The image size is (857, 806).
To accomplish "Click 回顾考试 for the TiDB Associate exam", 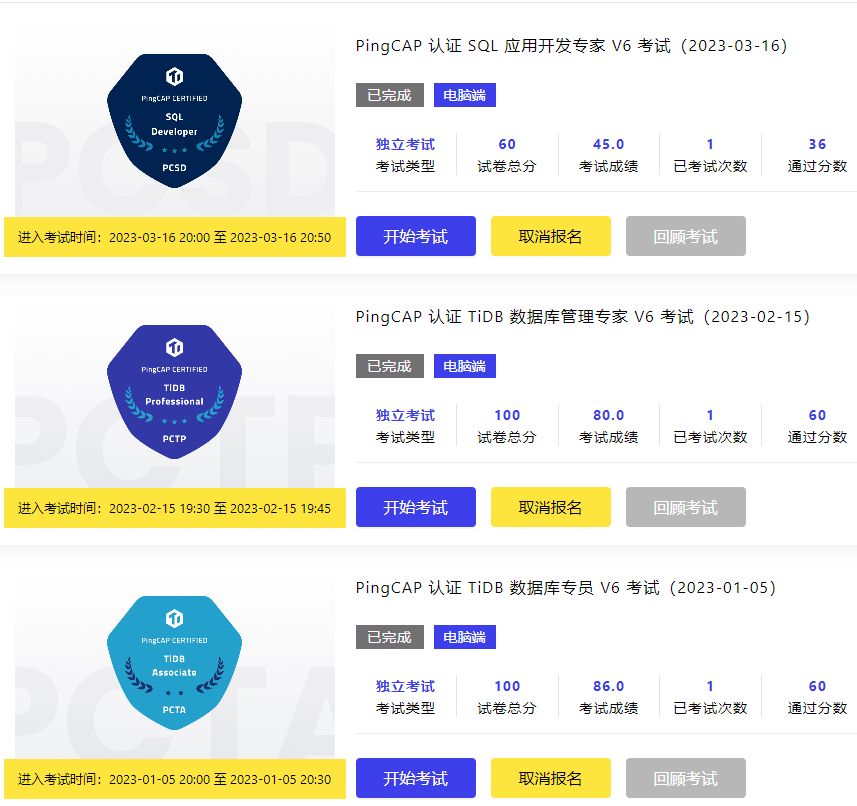I will click(x=685, y=778).
